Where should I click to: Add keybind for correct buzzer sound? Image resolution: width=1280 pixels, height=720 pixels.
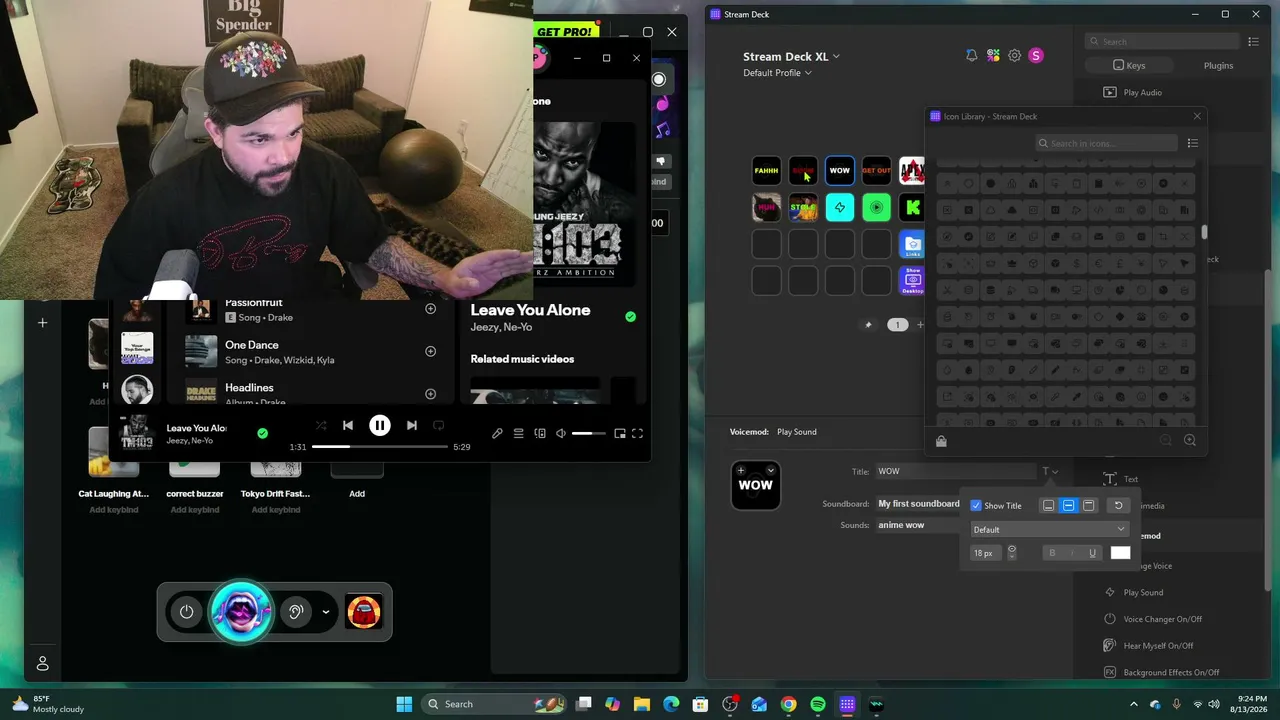[x=195, y=510]
